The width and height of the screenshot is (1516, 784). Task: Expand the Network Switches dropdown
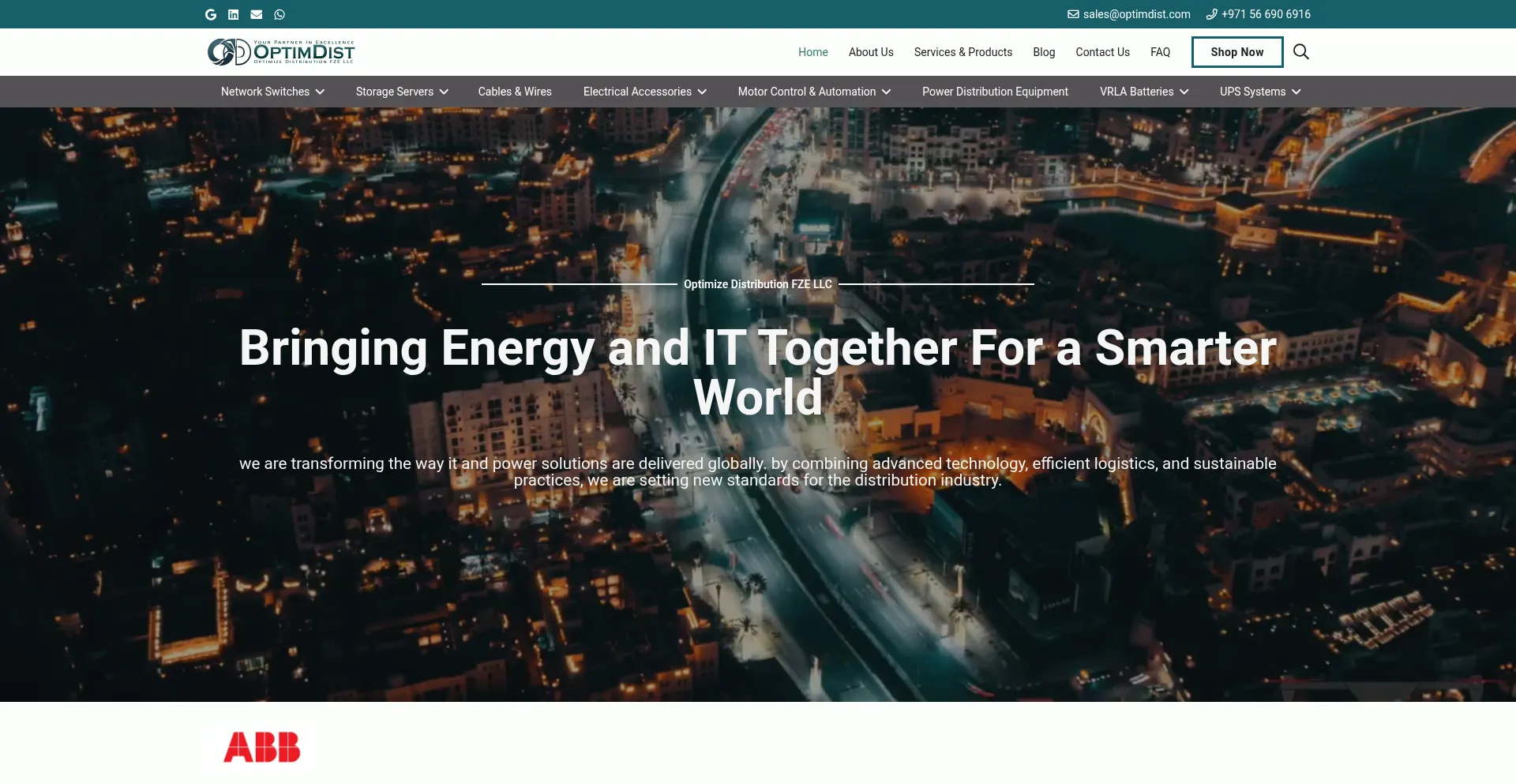tap(272, 92)
